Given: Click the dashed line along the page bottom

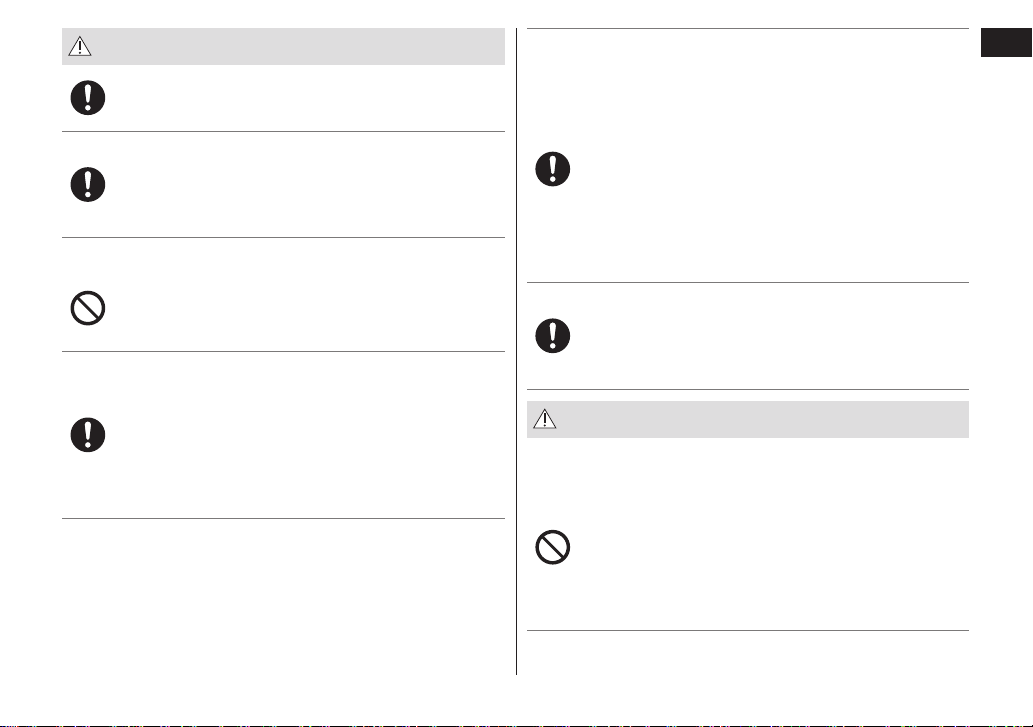Looking at the screenshot, I should pos(516,725).
